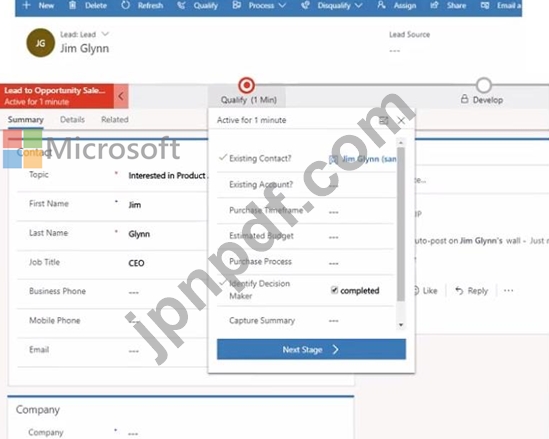The height and width of the screenshot is (439, 549).
Task: Switch to the Details tab
Action: click(72, 120)
